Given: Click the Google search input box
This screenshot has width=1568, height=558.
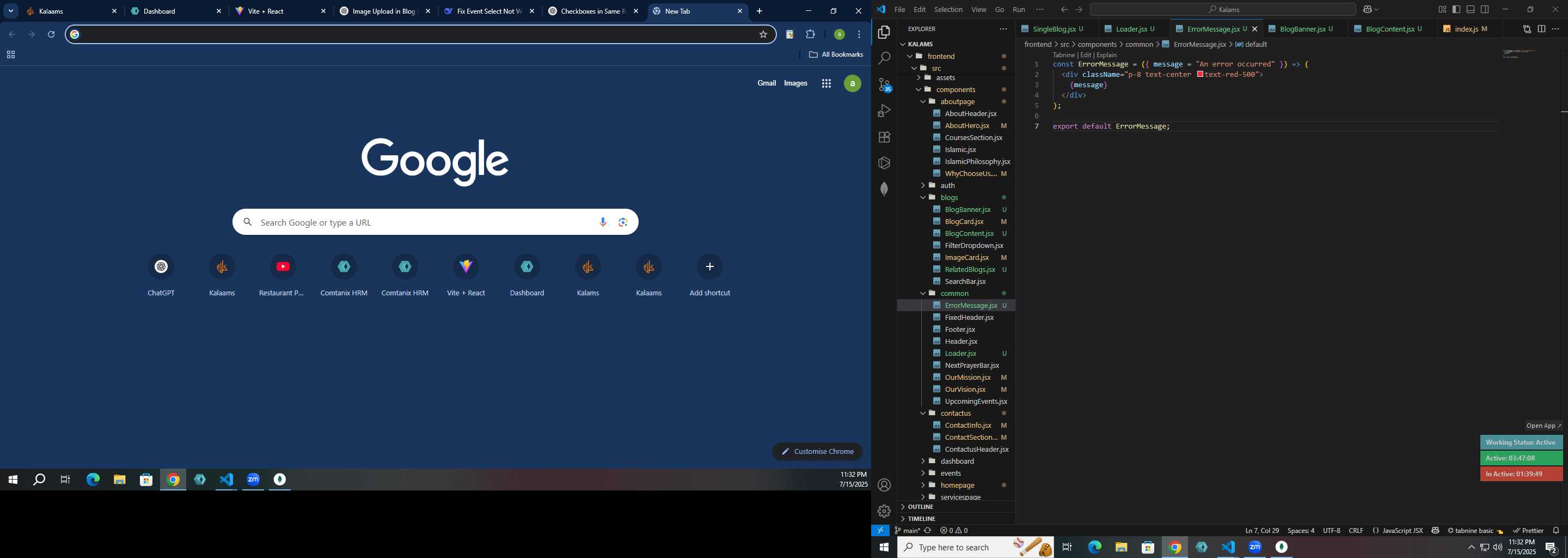Looking at the screenshot, I should (x=435, y=222).
